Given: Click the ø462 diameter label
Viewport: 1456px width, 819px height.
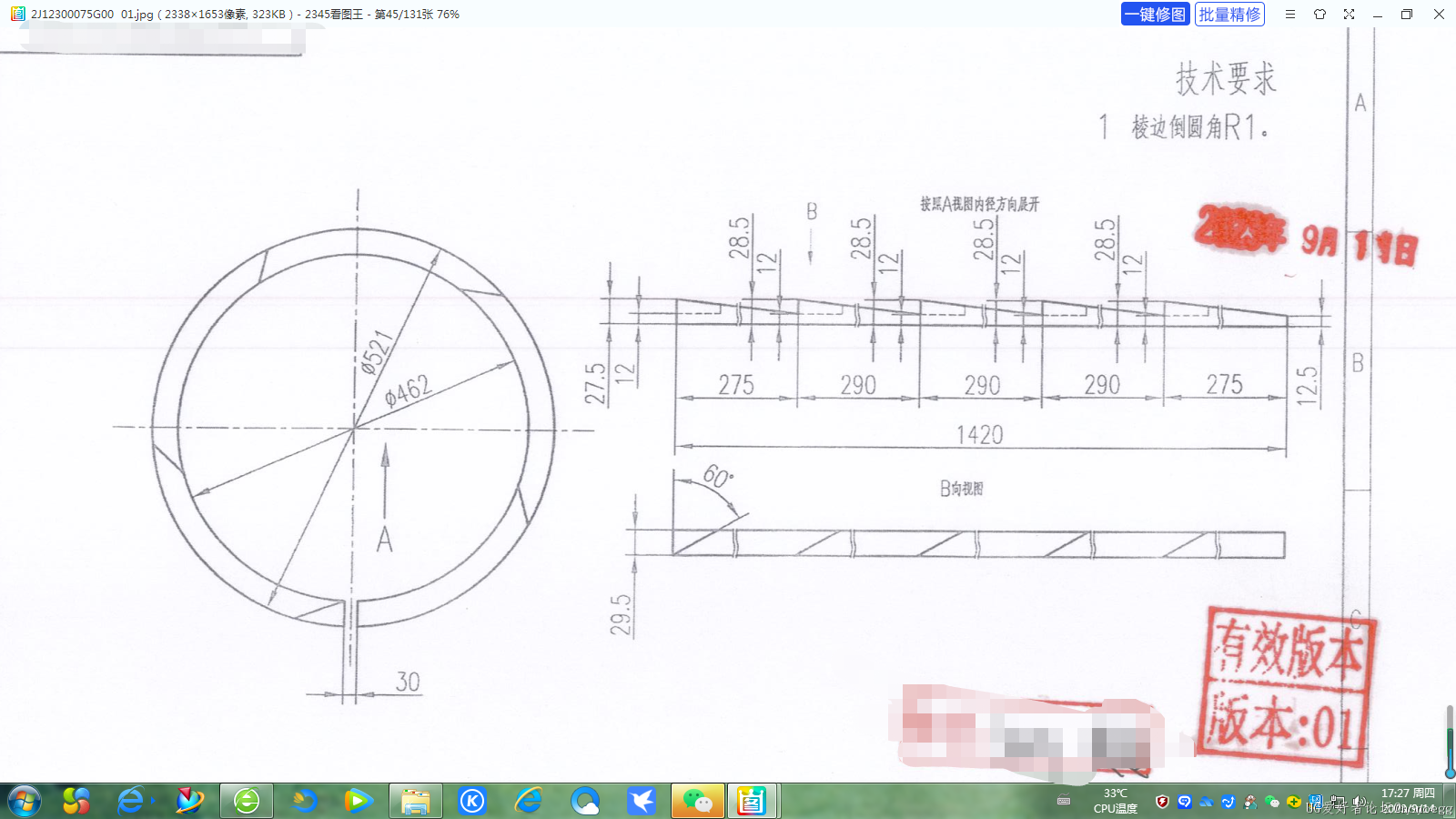Looking at the screenshot, I should pyautogui.click(x=408, y=391).
